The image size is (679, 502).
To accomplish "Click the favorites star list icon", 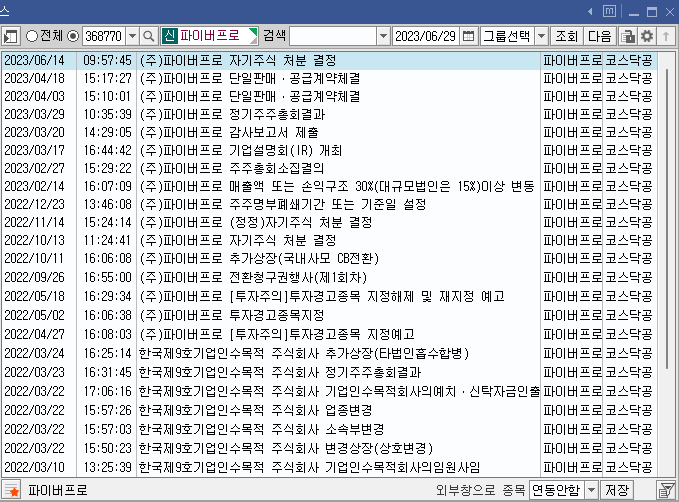I will tap(12, 490).
